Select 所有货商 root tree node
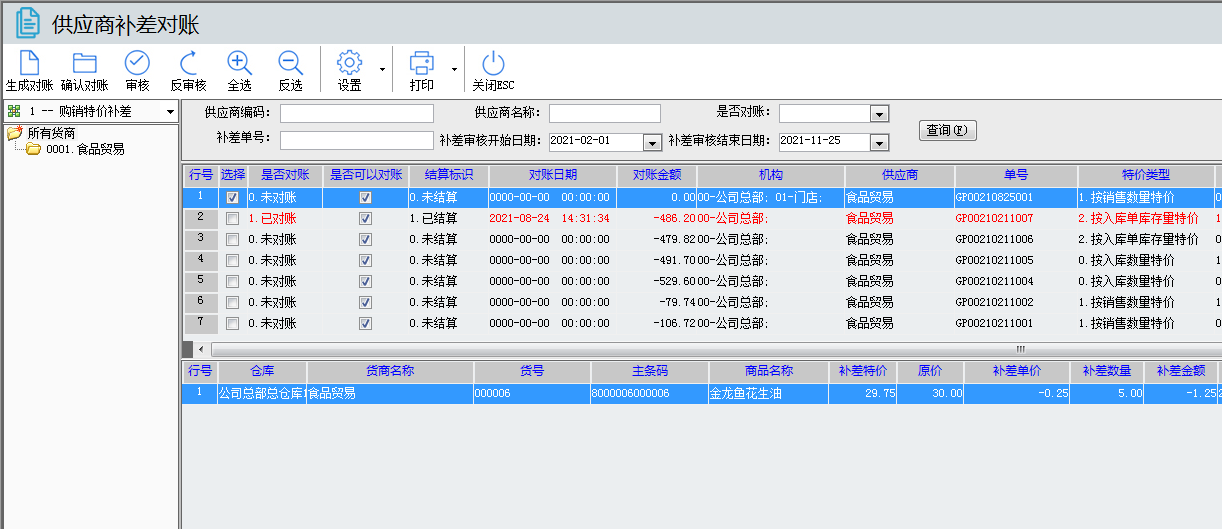Viewport: 1222px width, 529px height. pyautogui.click(x=51, y=133)
